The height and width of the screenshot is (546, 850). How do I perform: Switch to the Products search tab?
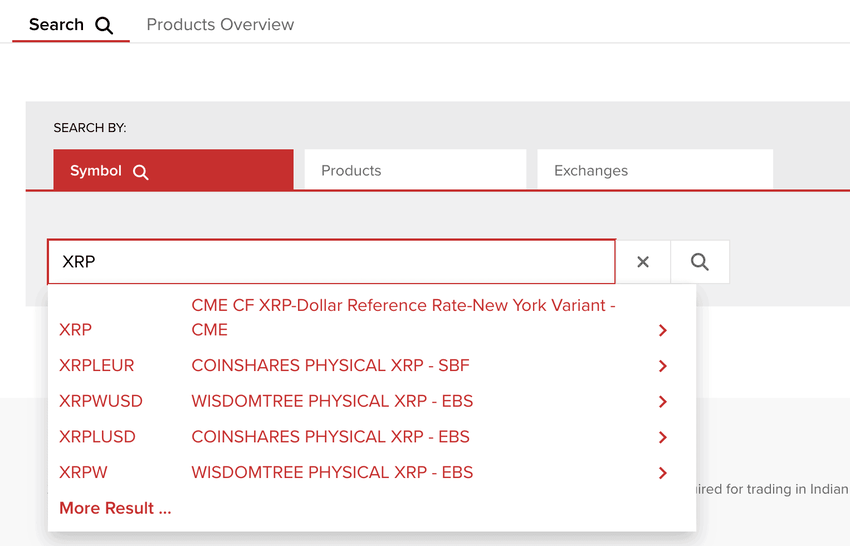pyautogui.click(x=415, y=171)
